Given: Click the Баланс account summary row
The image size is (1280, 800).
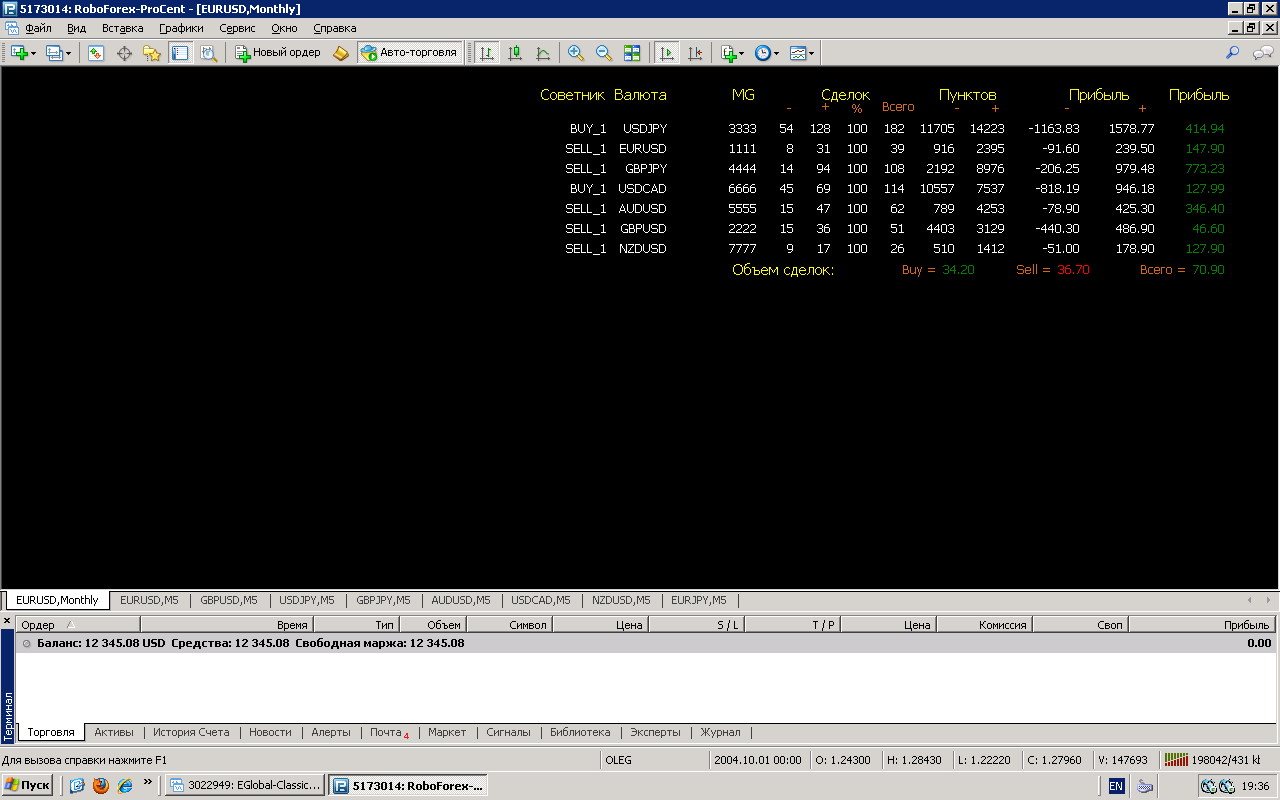Looking at the screenshot, I should tap(646, 644).
